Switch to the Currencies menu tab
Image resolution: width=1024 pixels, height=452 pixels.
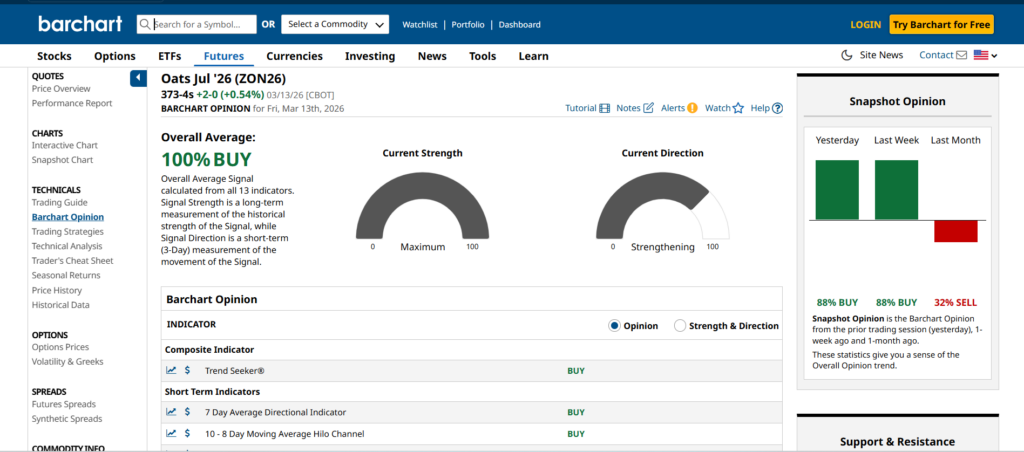294,56
